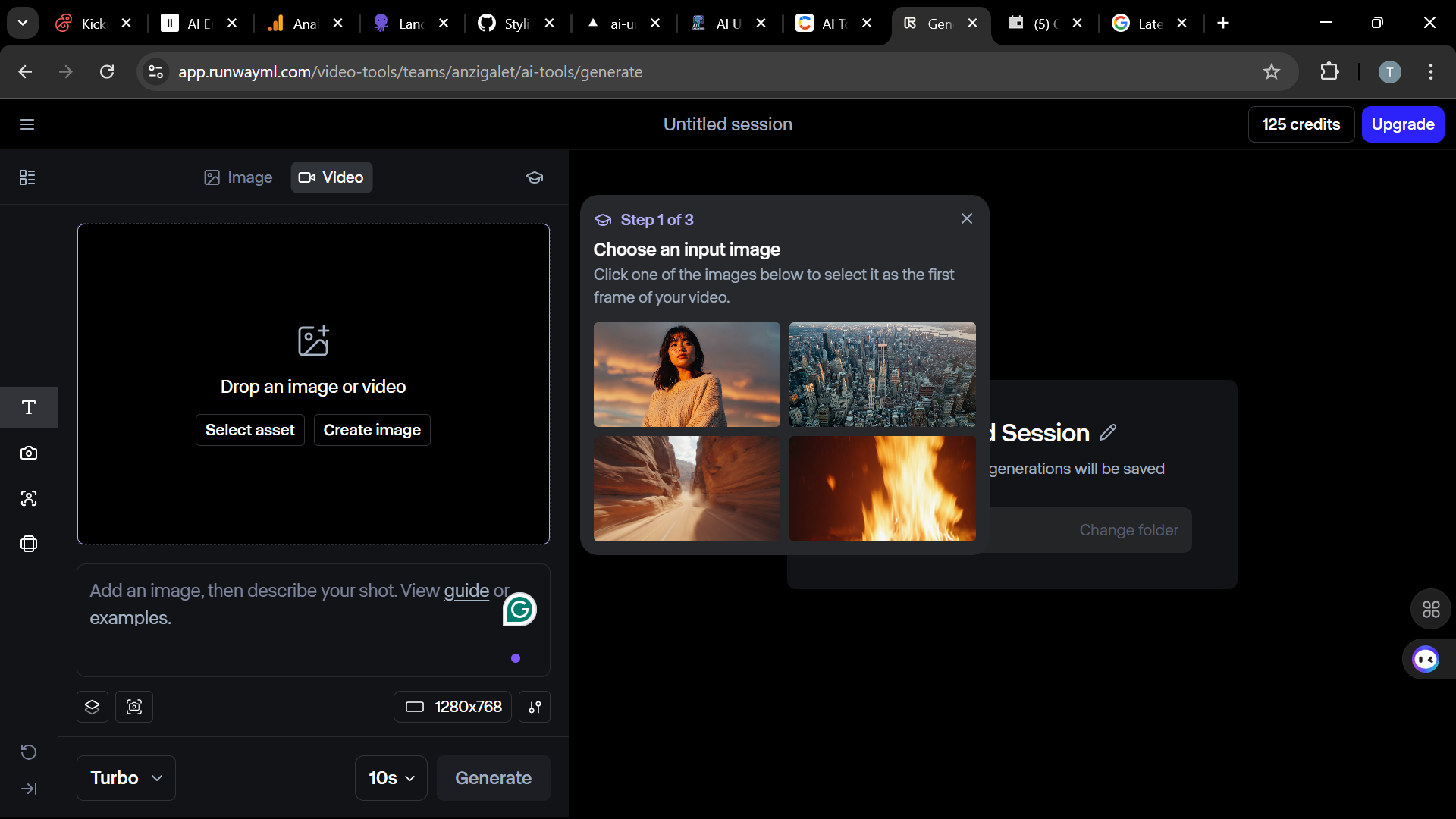Viewport: 1456px width, 819px height.
Task: Switch to the Image tab
Action: 238,177
